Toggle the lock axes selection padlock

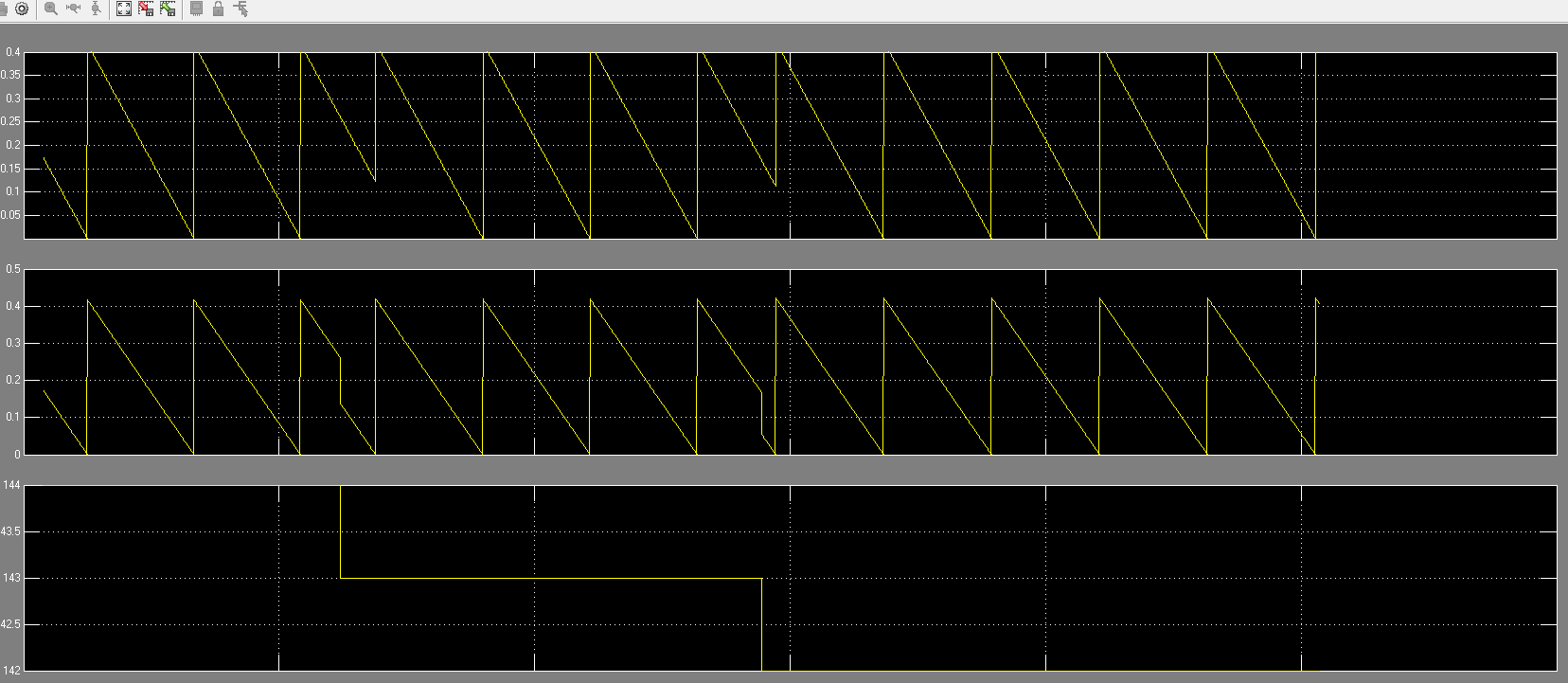click(x=219, y=9)
